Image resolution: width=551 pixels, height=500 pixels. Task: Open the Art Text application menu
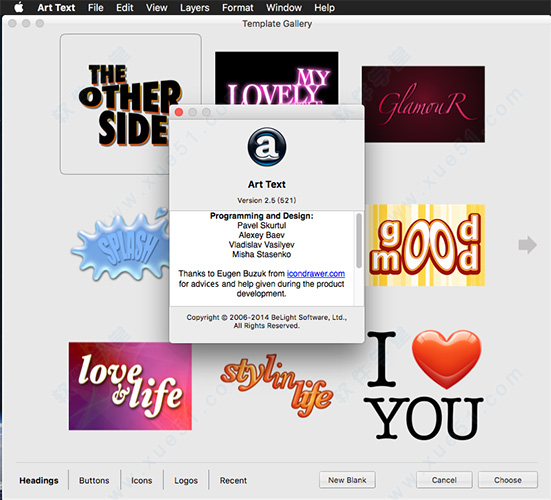coord(56,7)
